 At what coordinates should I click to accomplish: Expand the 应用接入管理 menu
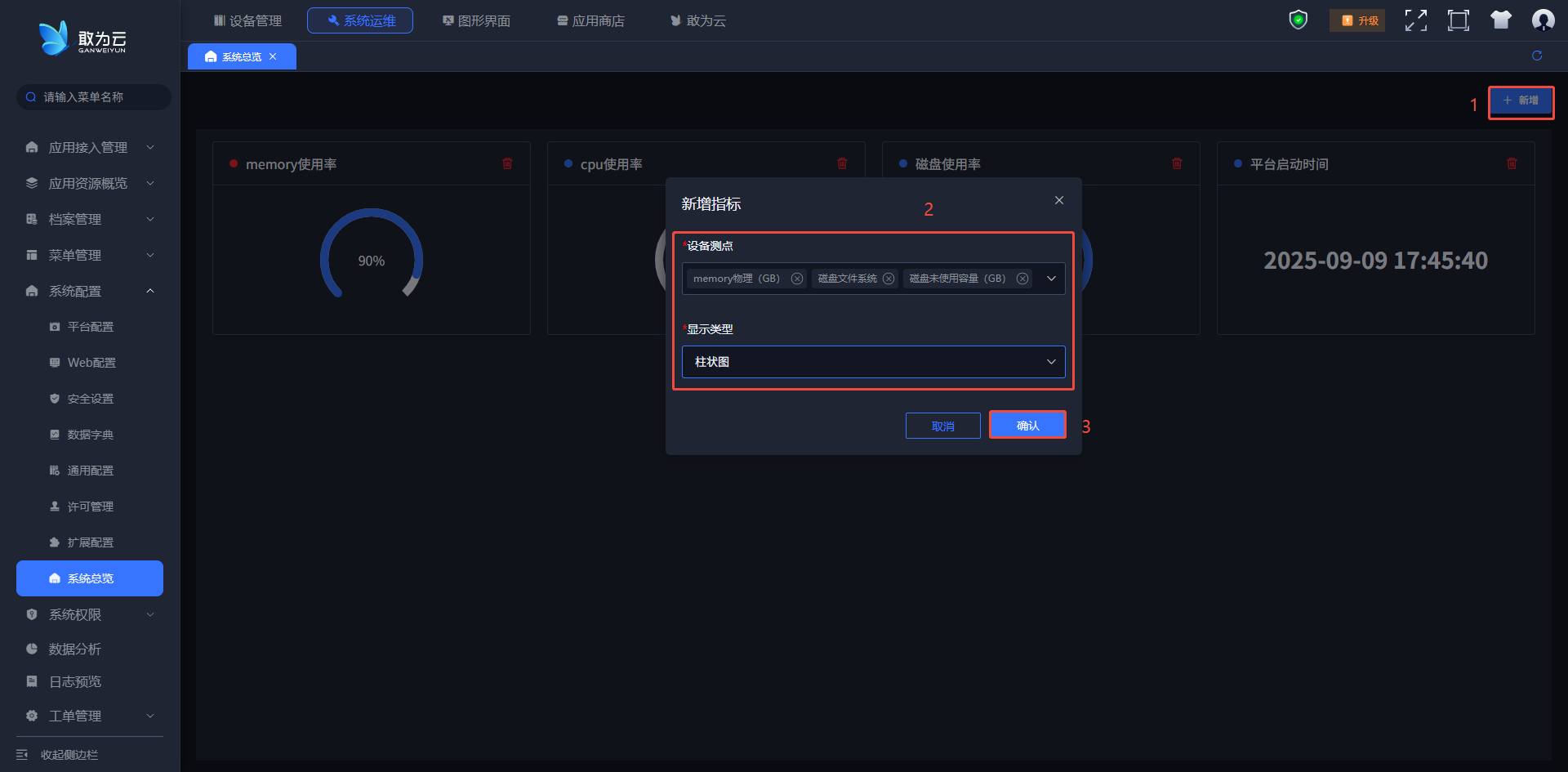[x=90, y=147]
